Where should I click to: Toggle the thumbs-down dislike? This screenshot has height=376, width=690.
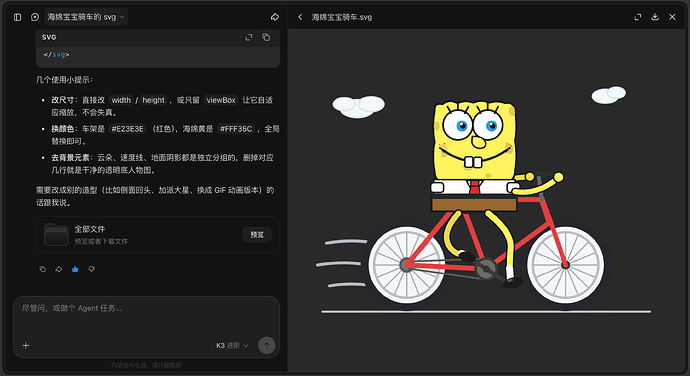(x=92, y=269)
